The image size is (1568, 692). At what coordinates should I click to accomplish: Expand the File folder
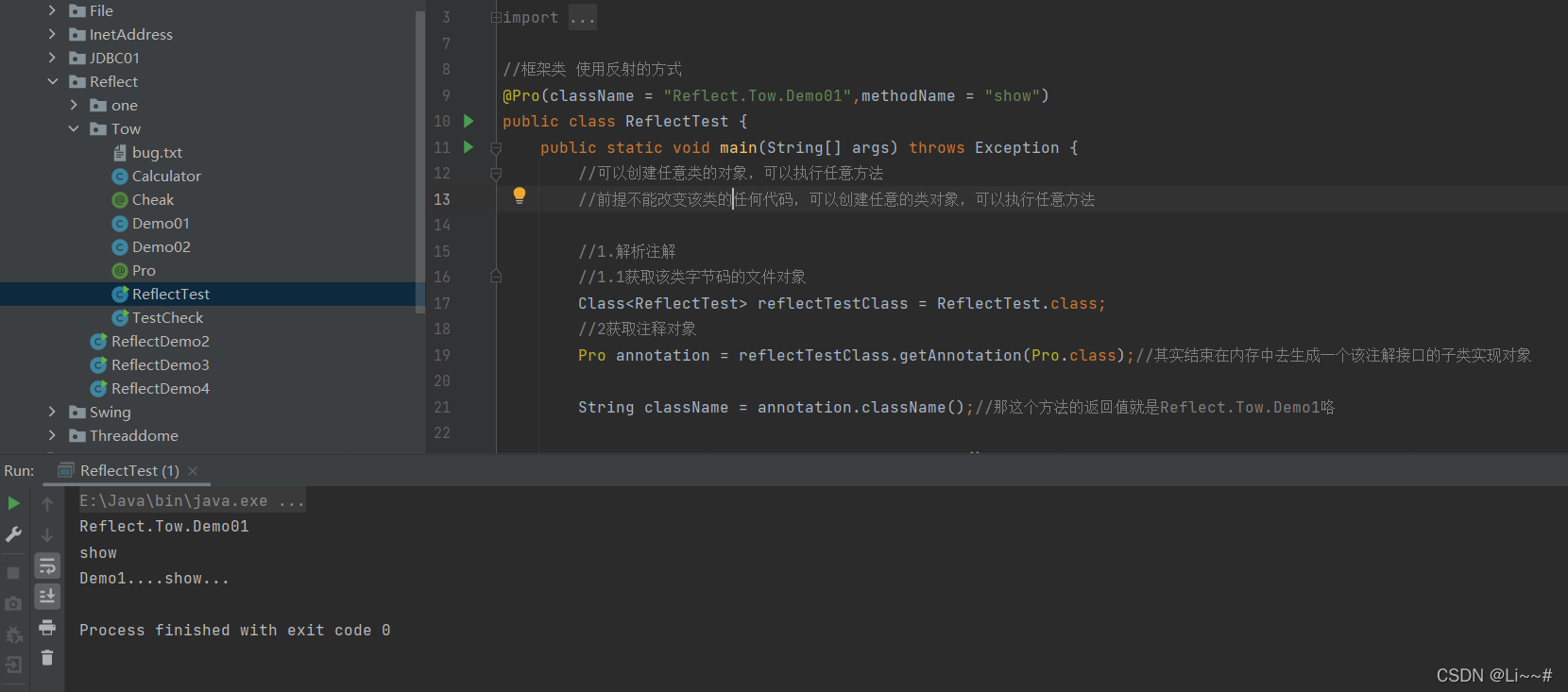pos(52,10)
